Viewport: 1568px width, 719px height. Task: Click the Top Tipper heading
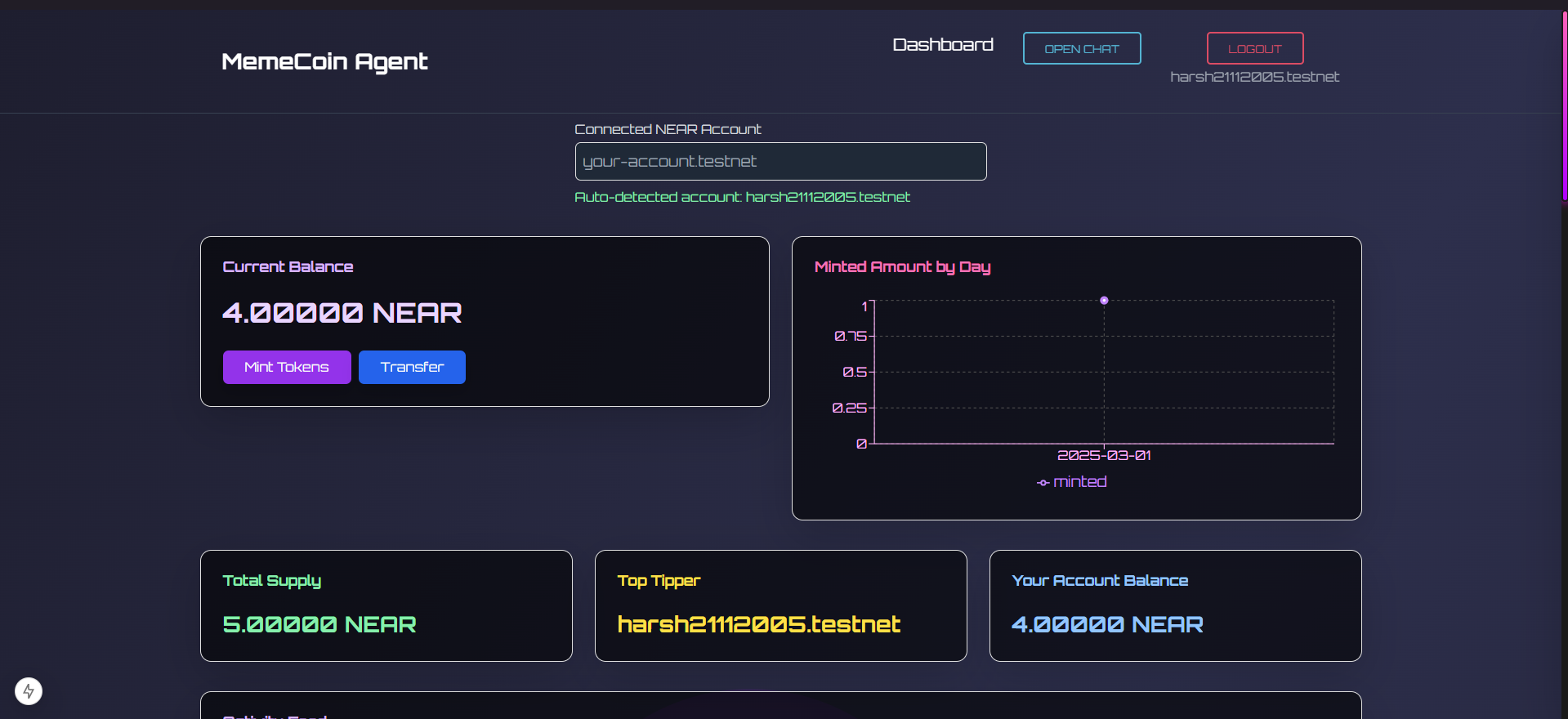pyautogui.click(x=659, y=581)
